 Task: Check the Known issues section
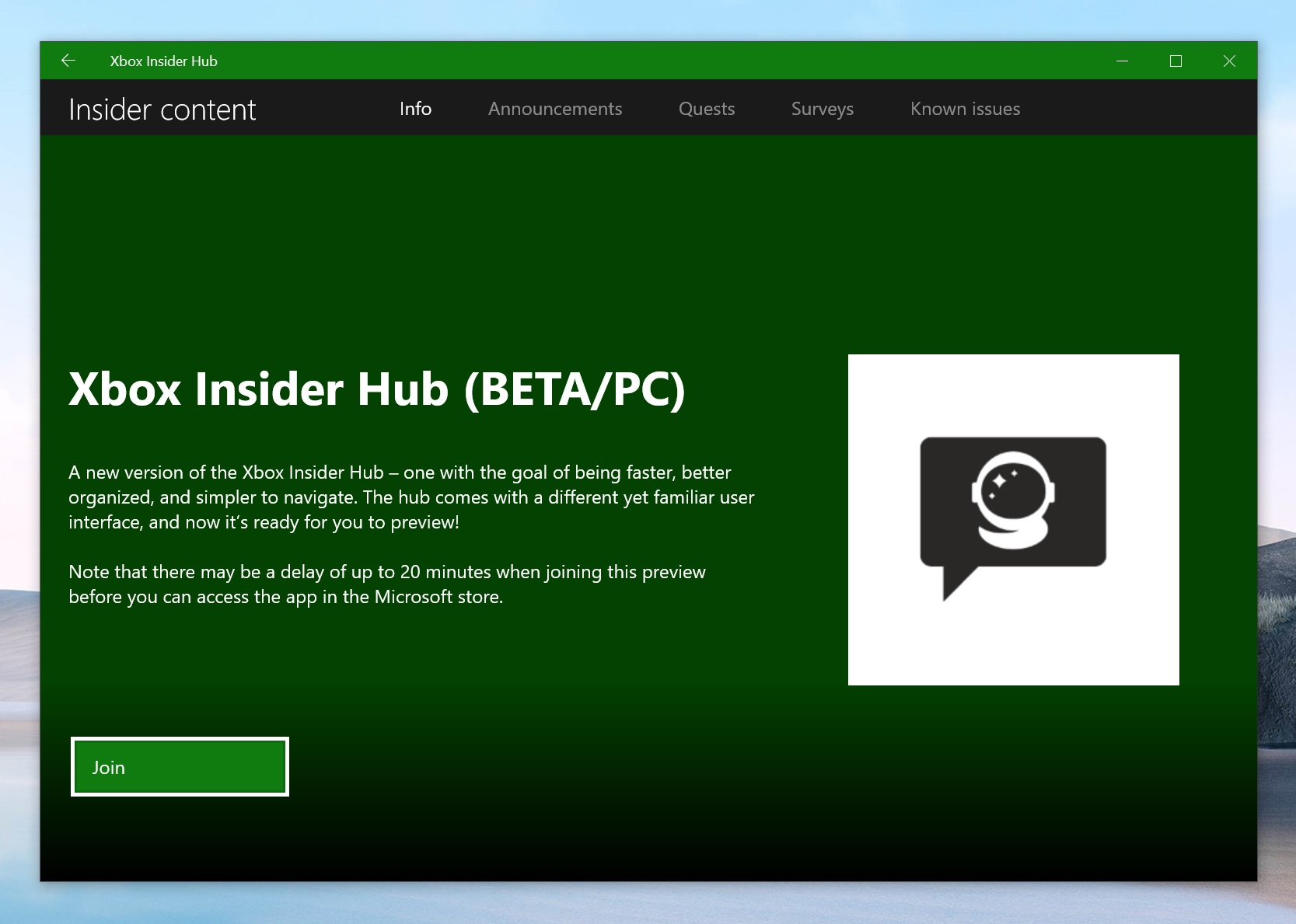click(x=965, y=109)
